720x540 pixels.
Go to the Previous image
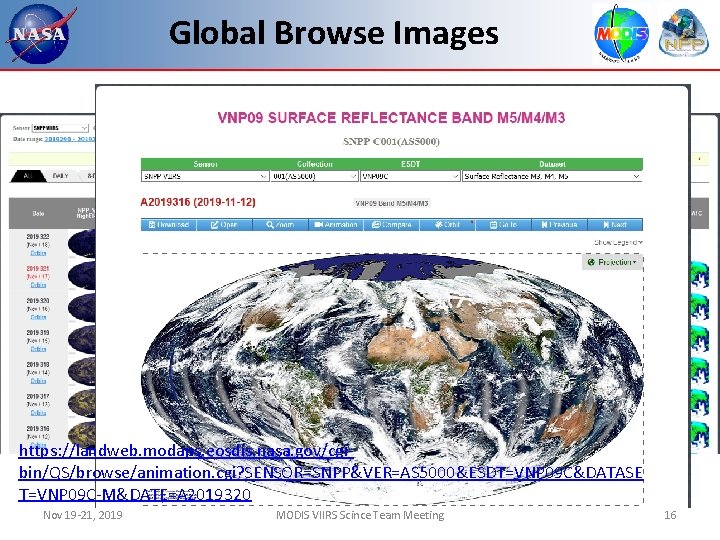click(x=559, y=225)
